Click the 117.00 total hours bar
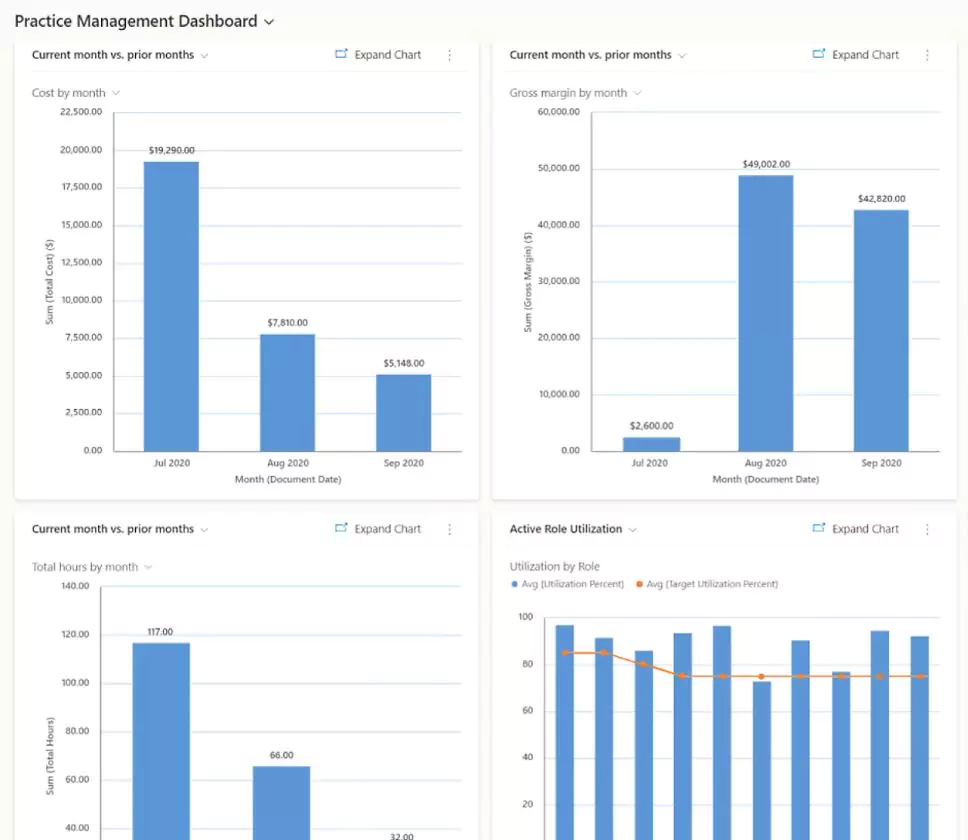This screenshot has width=968, height=840. (161, 740)
